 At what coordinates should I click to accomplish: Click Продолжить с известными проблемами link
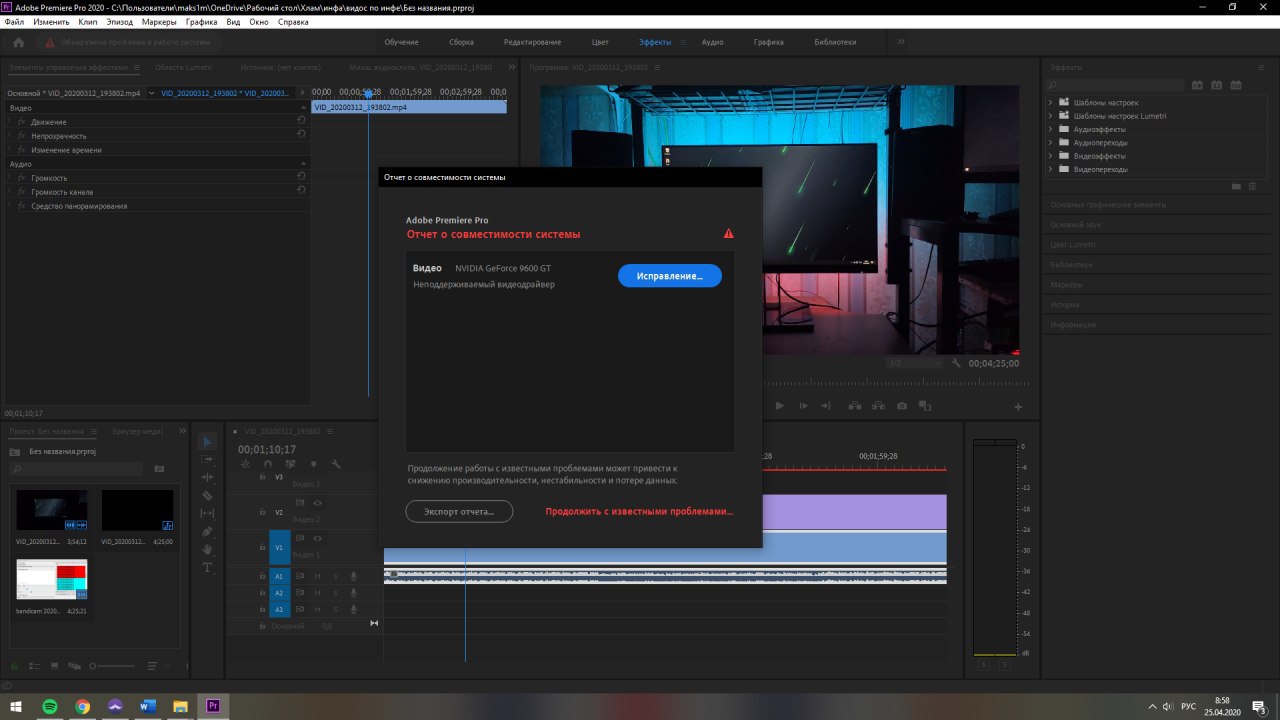click(639, 511)
